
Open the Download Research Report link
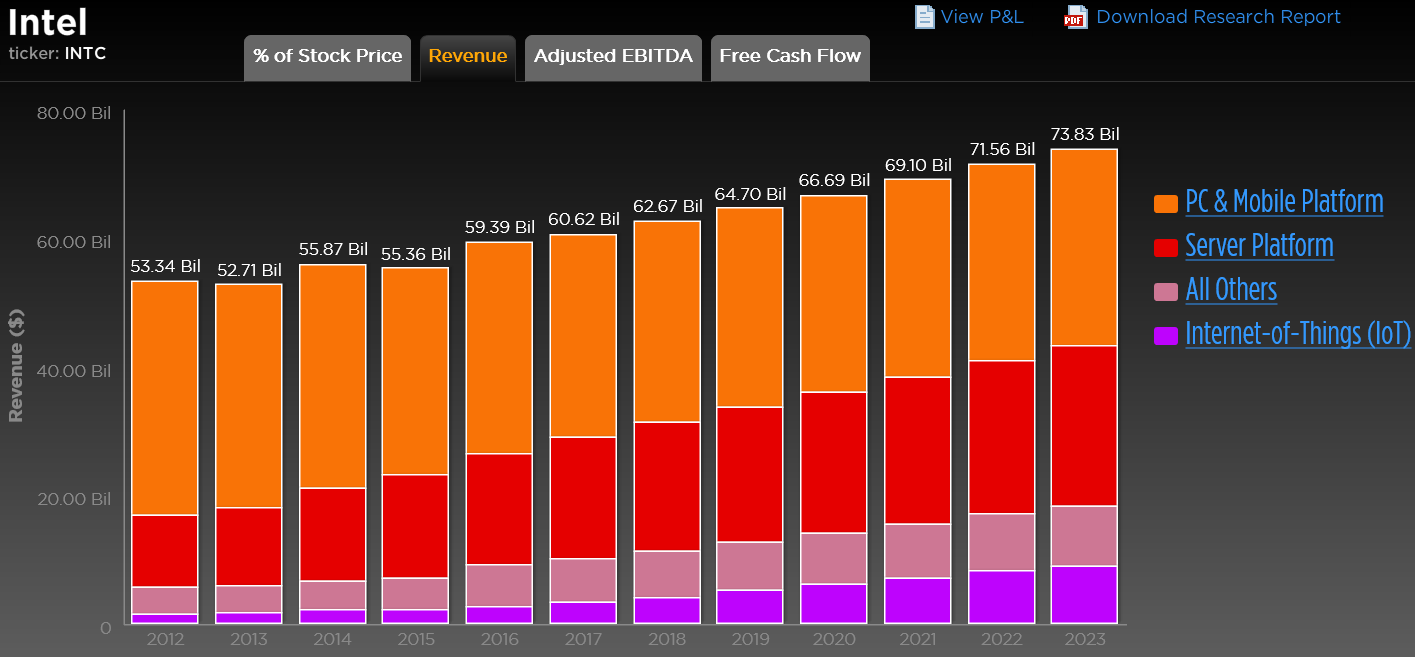pyautogui.click(x=1218, y=17)
